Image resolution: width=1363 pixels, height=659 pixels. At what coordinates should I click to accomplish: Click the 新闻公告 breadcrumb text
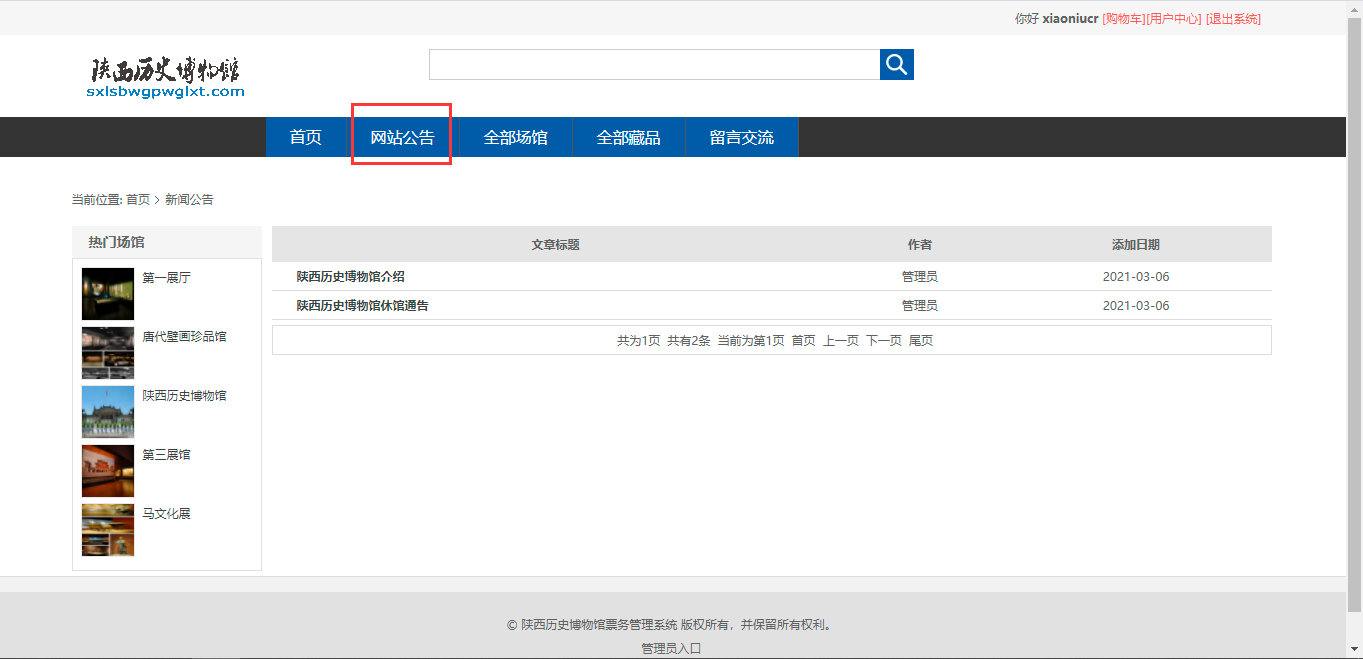click(x=189, y=199)
